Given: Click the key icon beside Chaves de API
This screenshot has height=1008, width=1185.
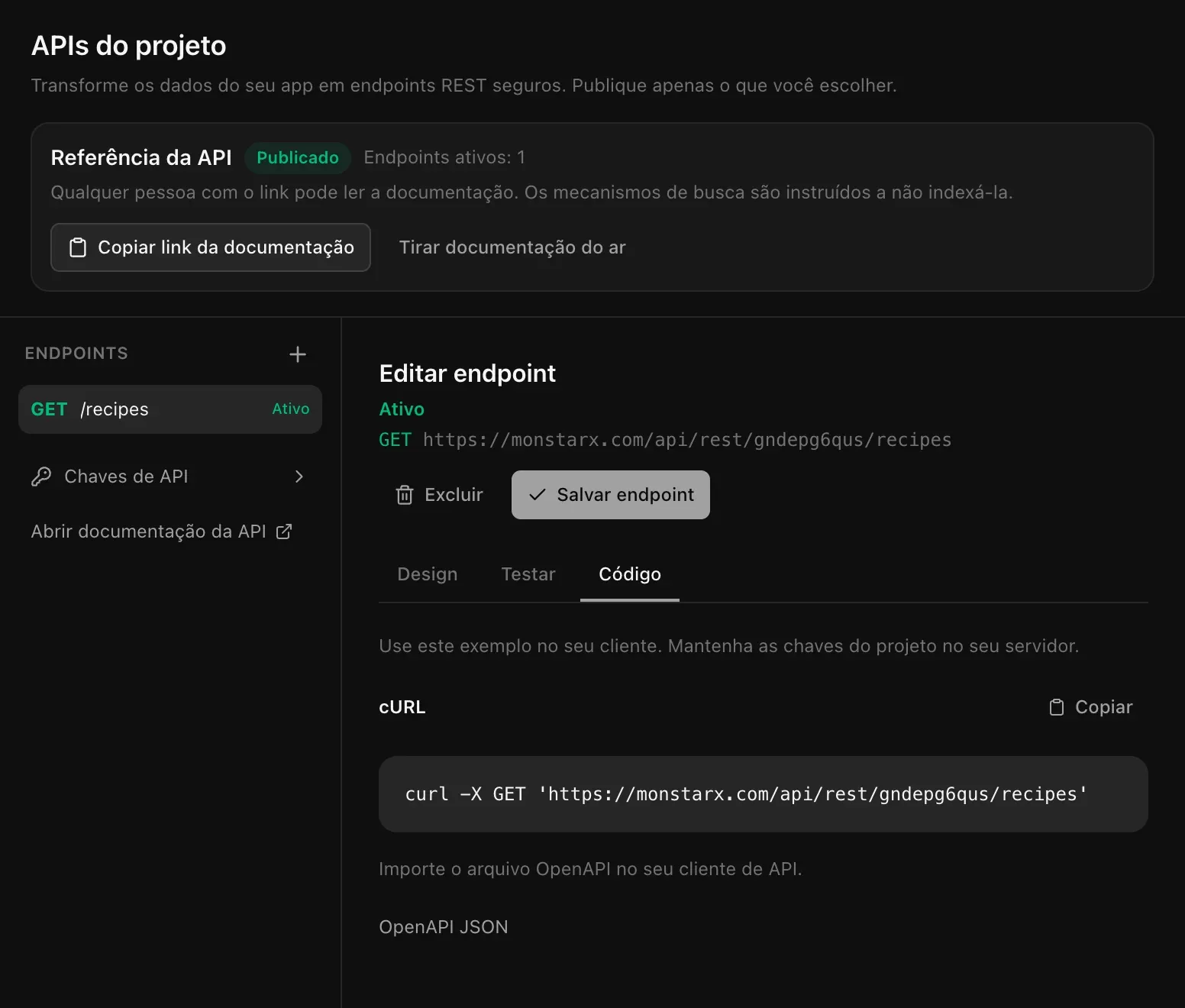Looking at the screenshot, I should point(41,477).
